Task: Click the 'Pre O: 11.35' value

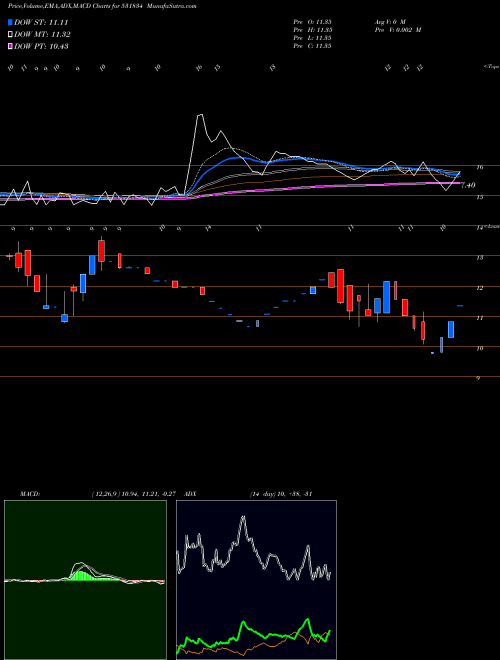Action: coord(313,22)
